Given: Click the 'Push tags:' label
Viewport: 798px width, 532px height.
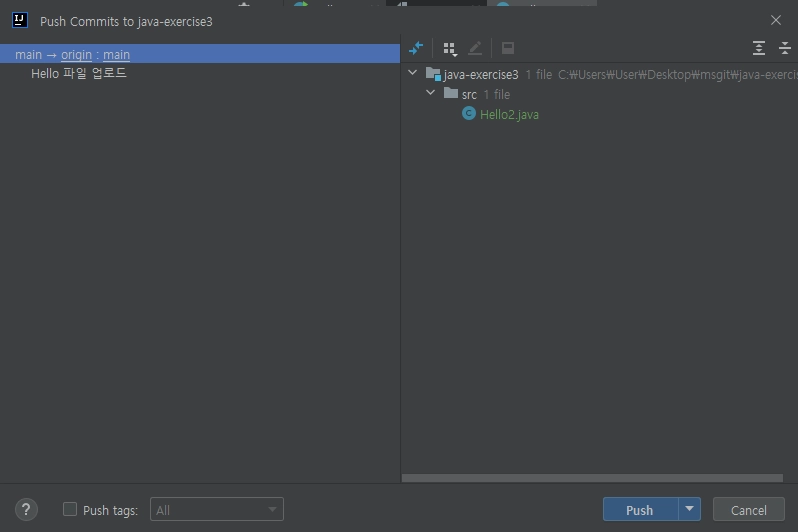Looking at the screenshot, I should pyautogui.click(x=110, y=510).
